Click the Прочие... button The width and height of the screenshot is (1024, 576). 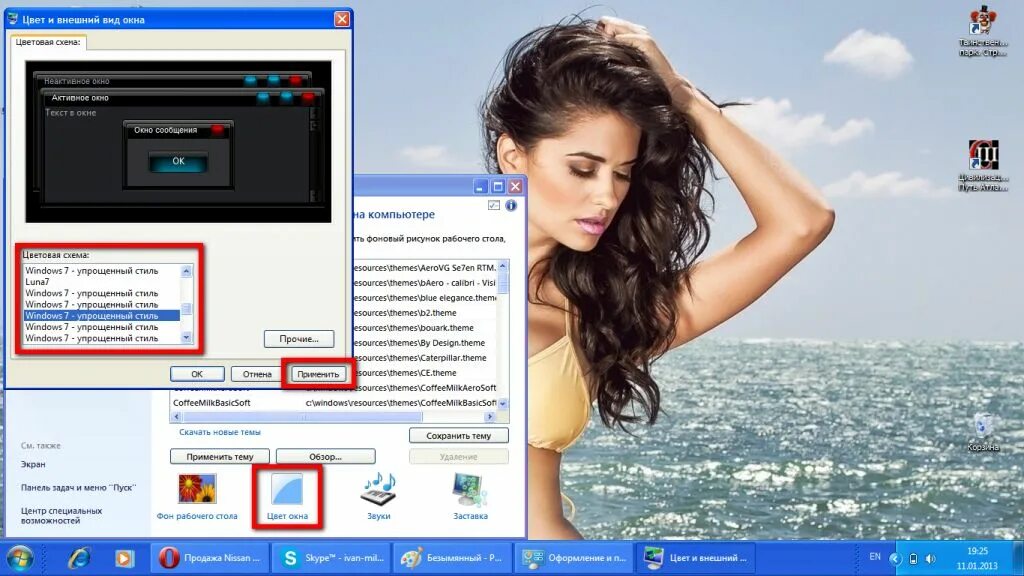(299, 339)
